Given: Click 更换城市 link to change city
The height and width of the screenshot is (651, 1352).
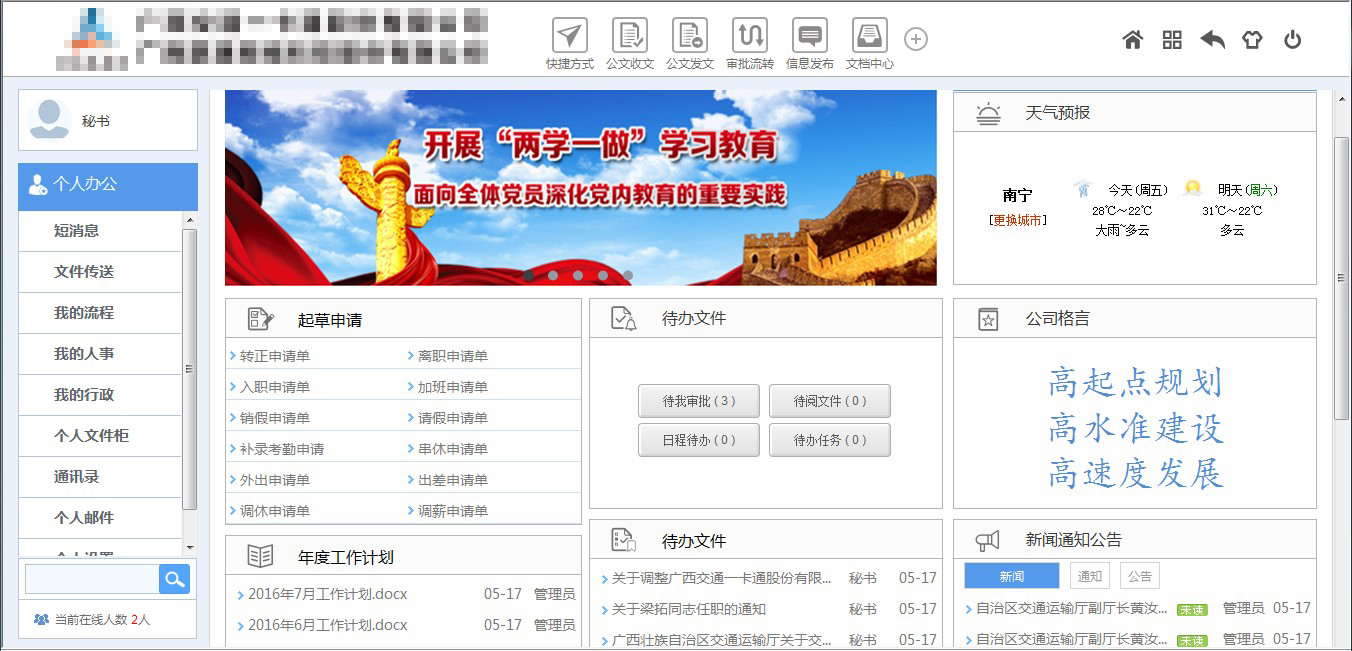Looking at the screenshot, I should (x=1017, y=220).
